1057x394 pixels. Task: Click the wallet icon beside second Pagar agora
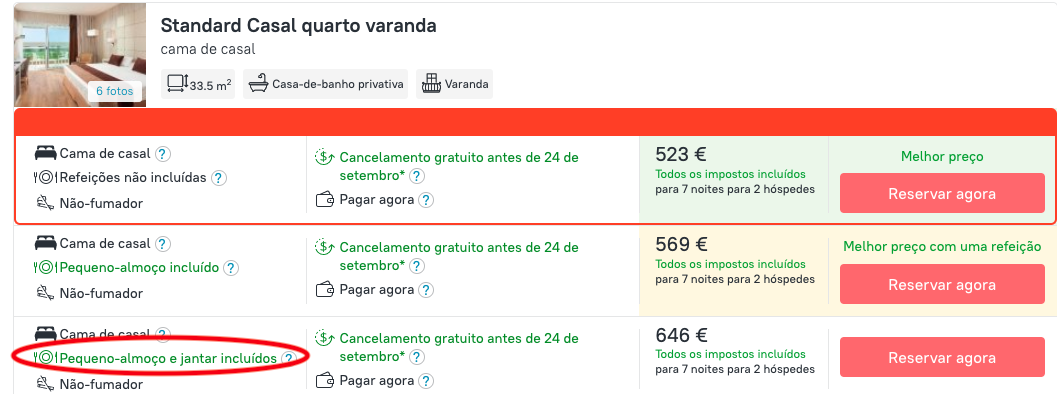tap(325, 290)
